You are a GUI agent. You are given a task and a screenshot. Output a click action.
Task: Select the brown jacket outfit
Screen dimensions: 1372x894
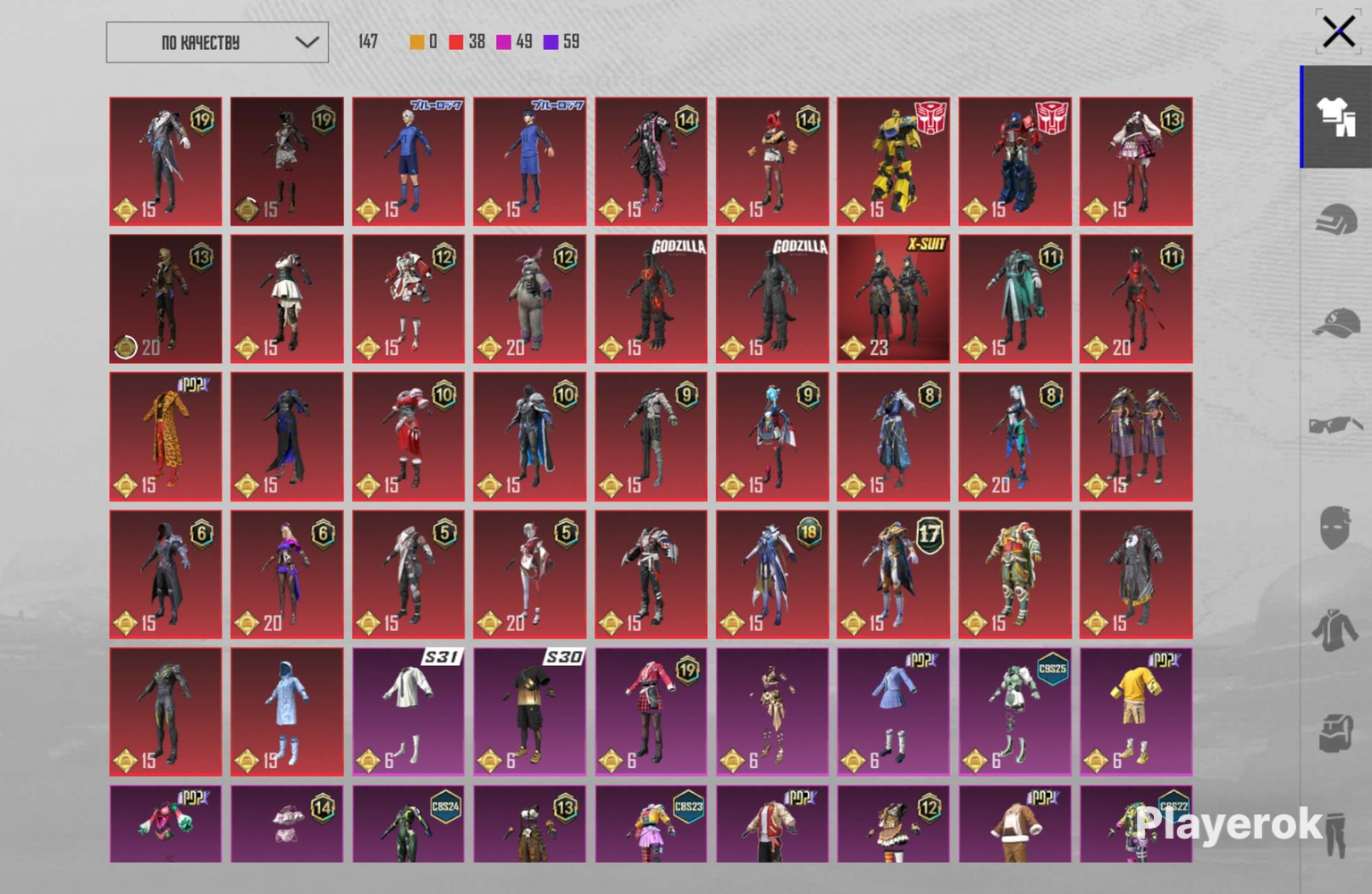click(1014, 823)
